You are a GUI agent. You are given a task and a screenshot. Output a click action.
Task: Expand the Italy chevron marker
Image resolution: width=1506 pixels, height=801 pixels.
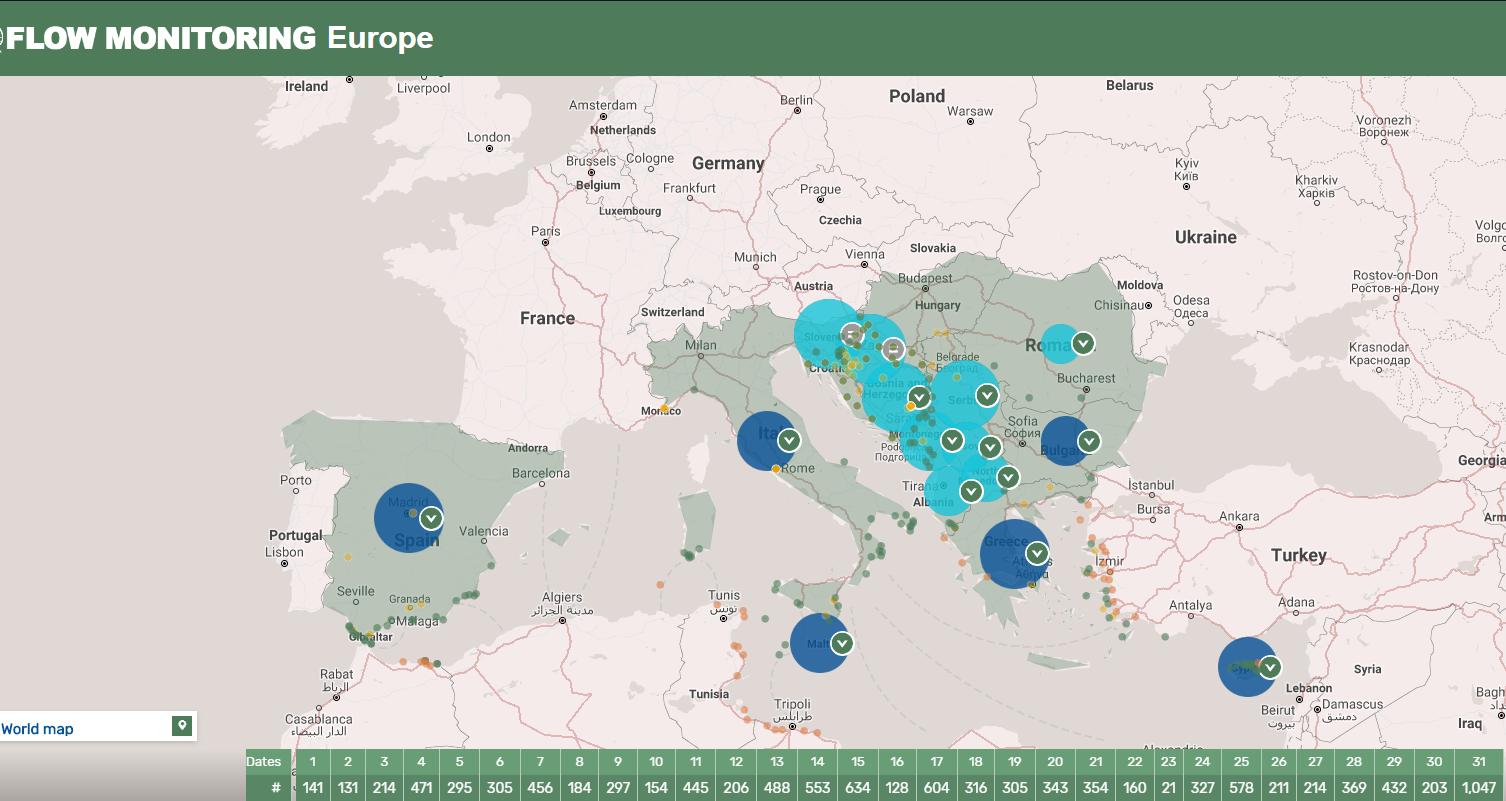click(x=789, y=440)
